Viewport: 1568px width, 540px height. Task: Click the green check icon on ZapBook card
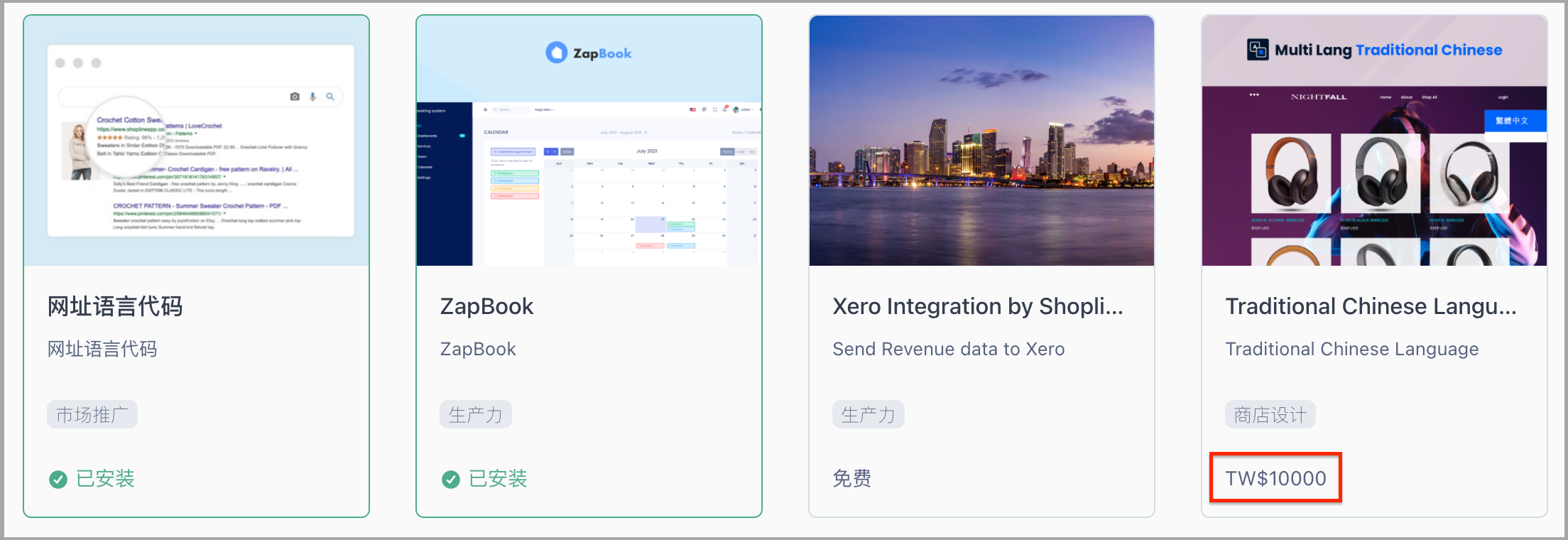[451, 480]
